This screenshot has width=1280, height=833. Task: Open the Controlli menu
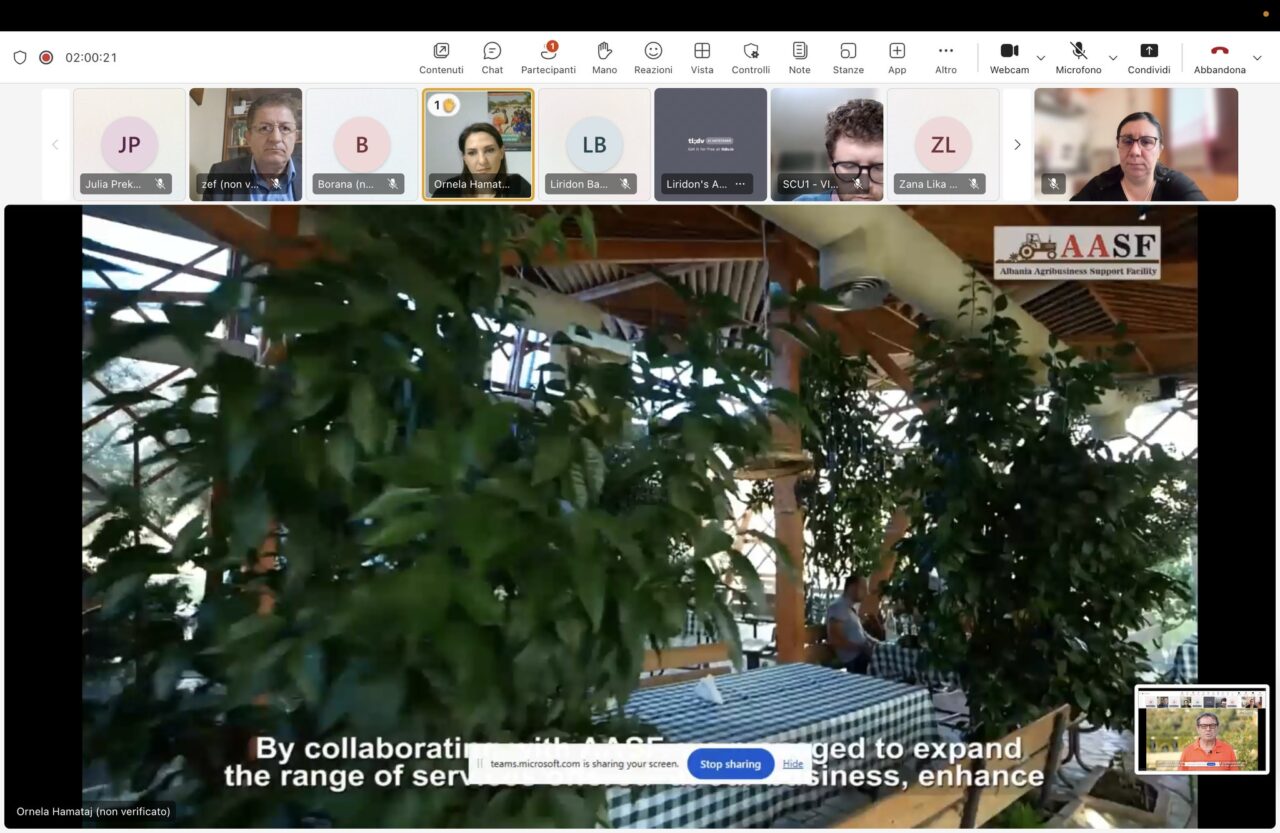point(750,57)
